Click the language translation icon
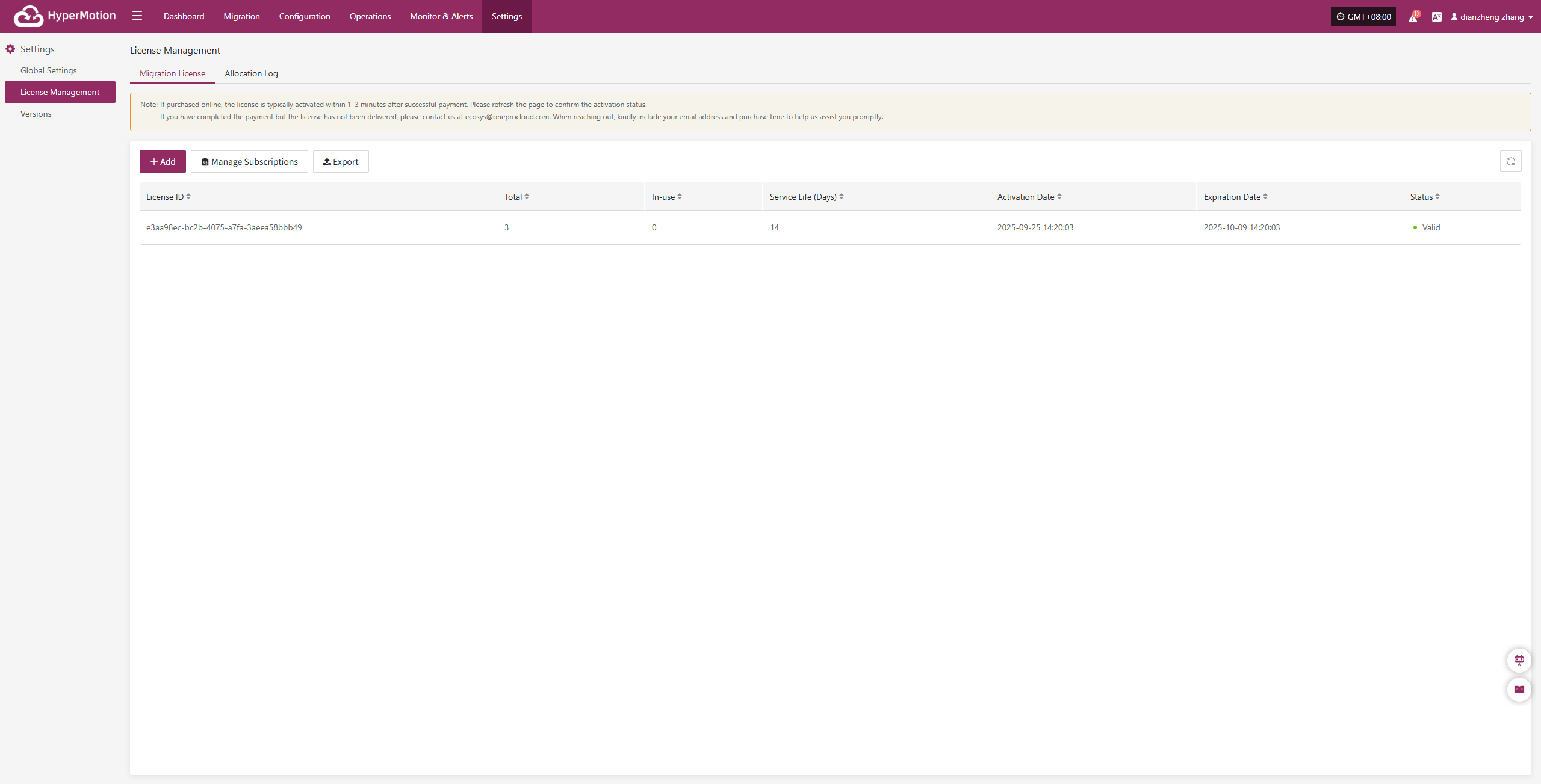This screenshot has height=784, width=1541. pyautogui.click(x=1436, y=17)
